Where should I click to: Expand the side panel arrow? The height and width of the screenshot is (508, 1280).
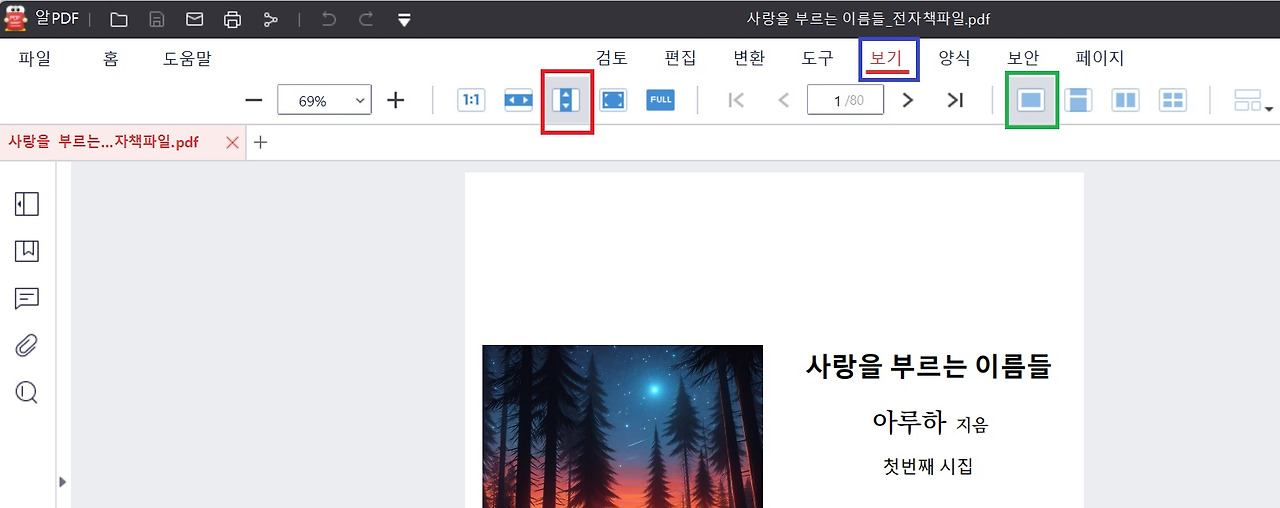coord(62,481)
